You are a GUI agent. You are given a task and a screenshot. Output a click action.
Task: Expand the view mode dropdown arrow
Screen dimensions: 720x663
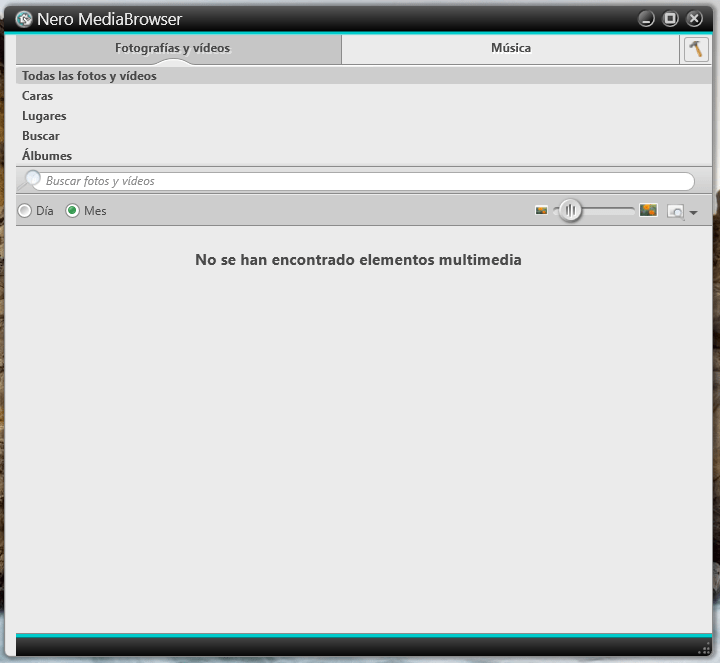[x=693, y=213]
